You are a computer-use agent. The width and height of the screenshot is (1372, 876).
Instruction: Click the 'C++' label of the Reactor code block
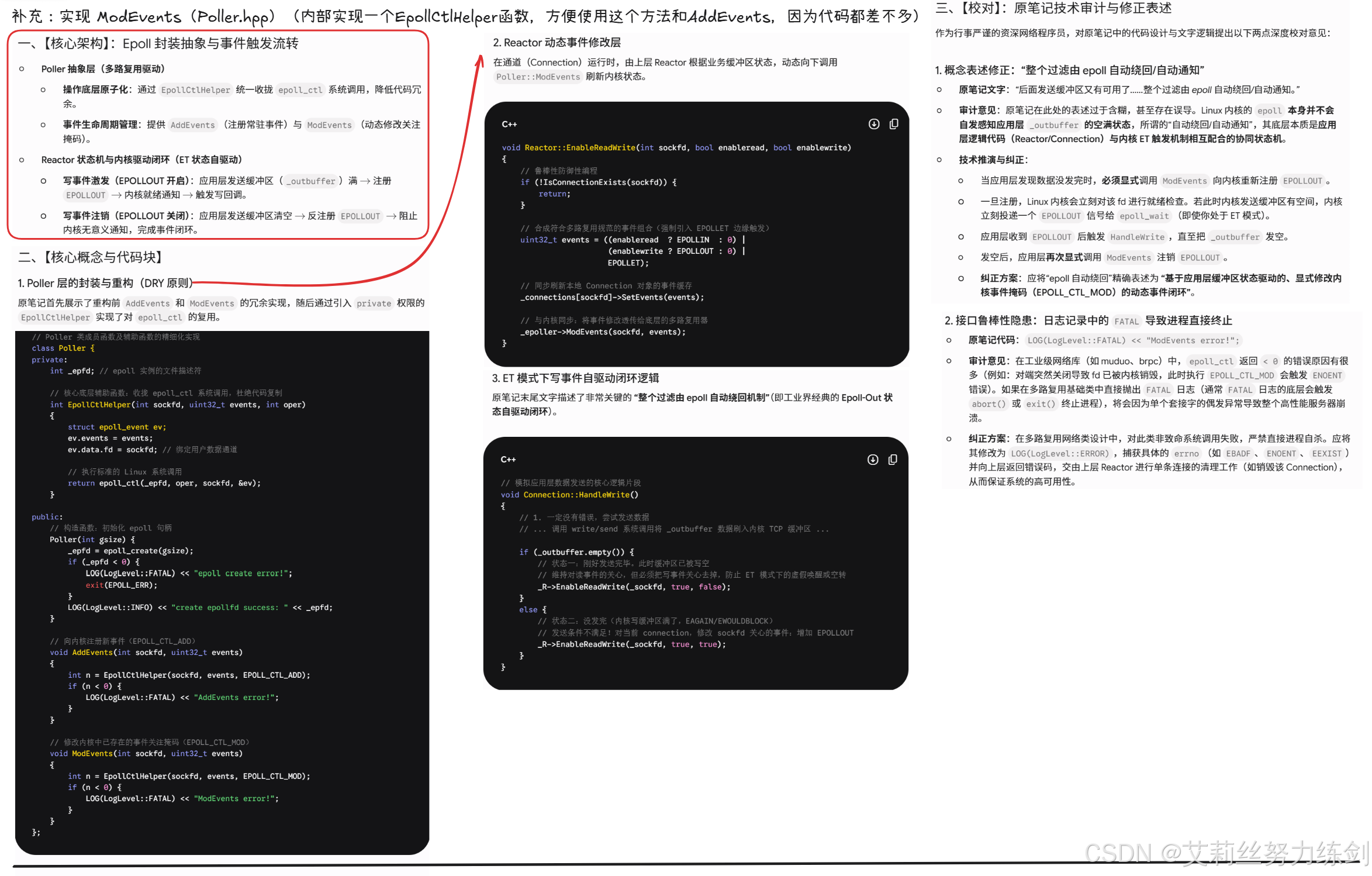pos(509,124)
